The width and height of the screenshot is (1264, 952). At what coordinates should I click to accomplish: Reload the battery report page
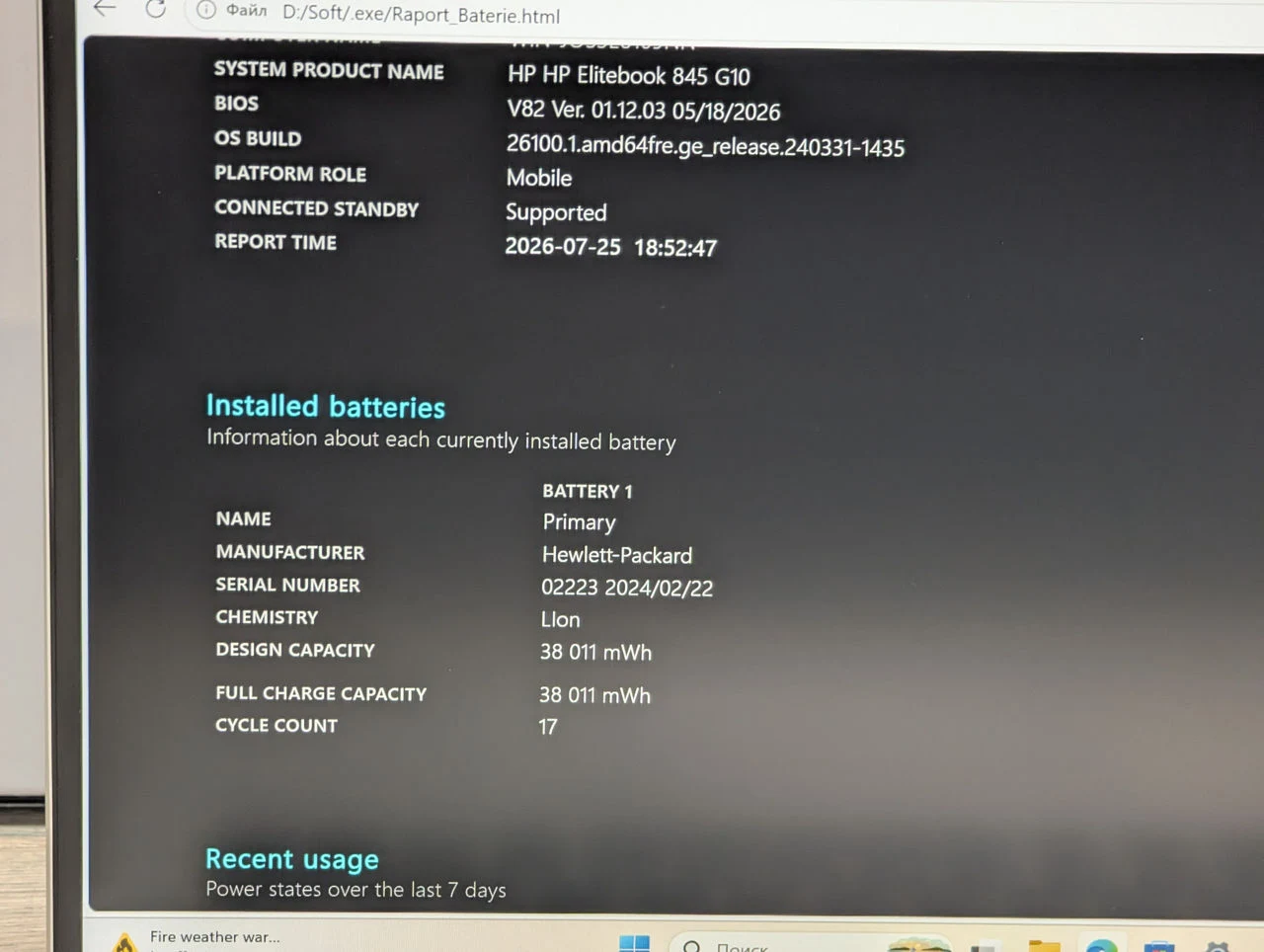[155, 9]
